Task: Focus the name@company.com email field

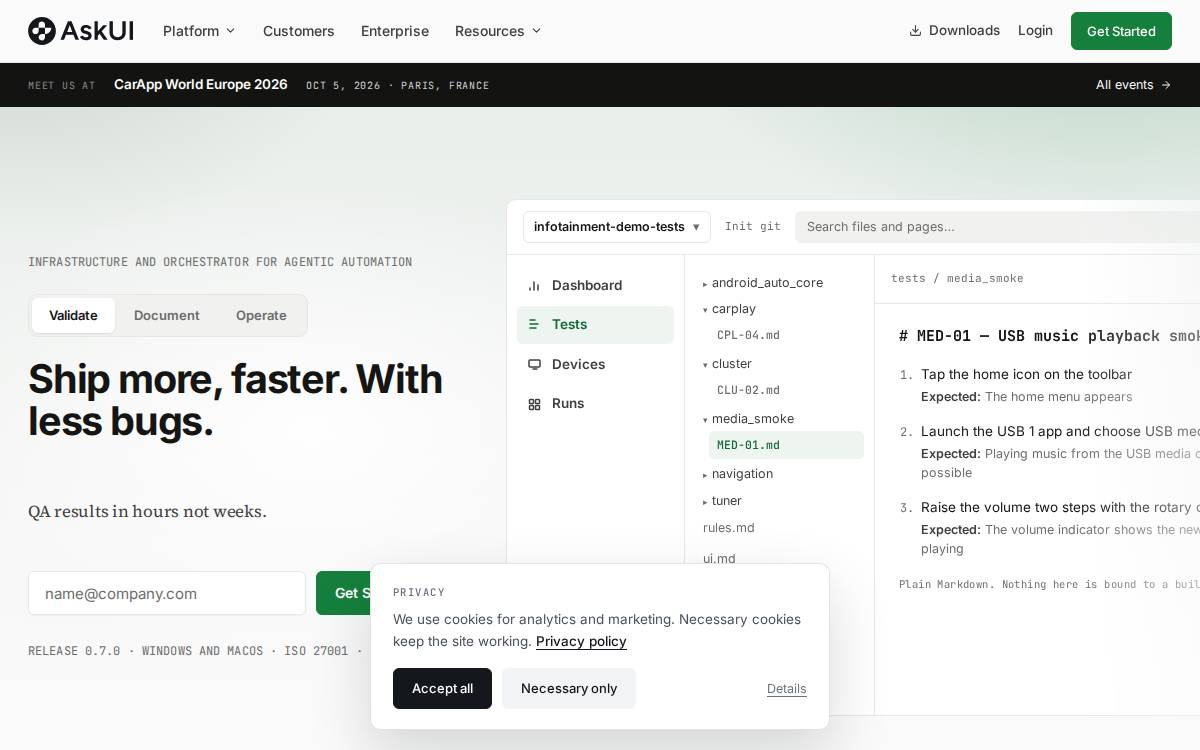Action: [x=167, y=593]
